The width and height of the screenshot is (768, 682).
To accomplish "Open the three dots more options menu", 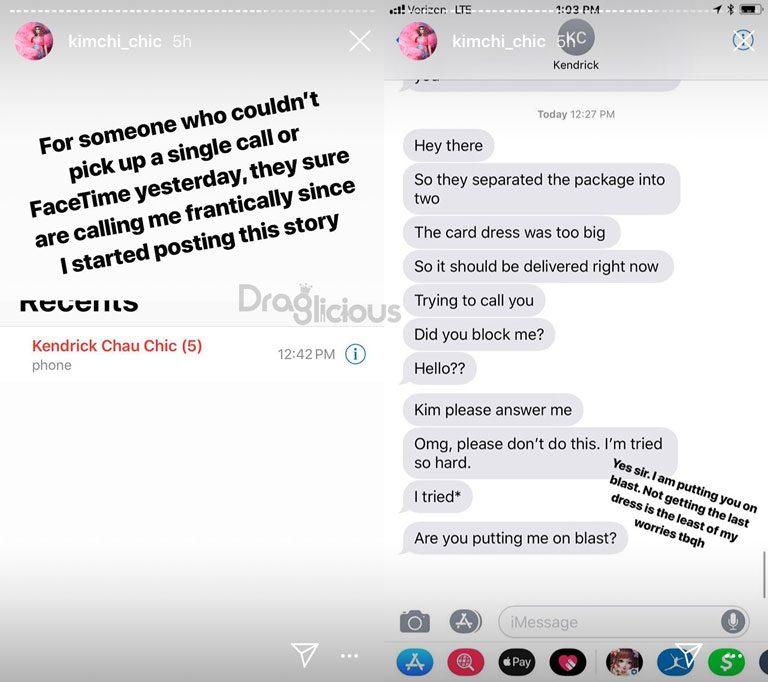I will (349, 656).
